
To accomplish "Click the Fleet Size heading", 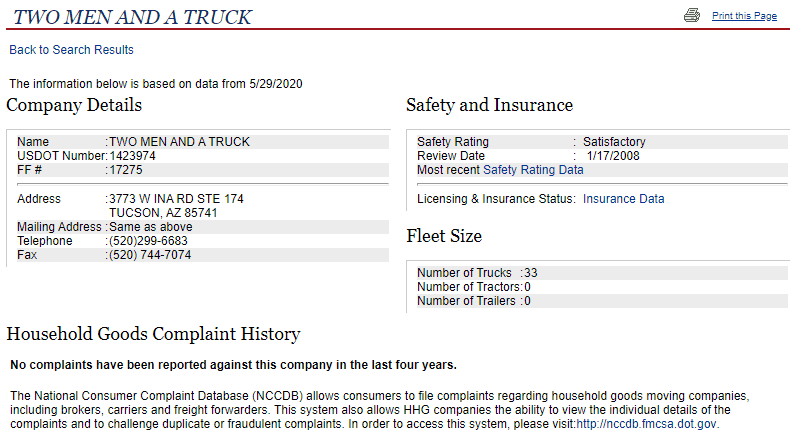I will (444, 236).
